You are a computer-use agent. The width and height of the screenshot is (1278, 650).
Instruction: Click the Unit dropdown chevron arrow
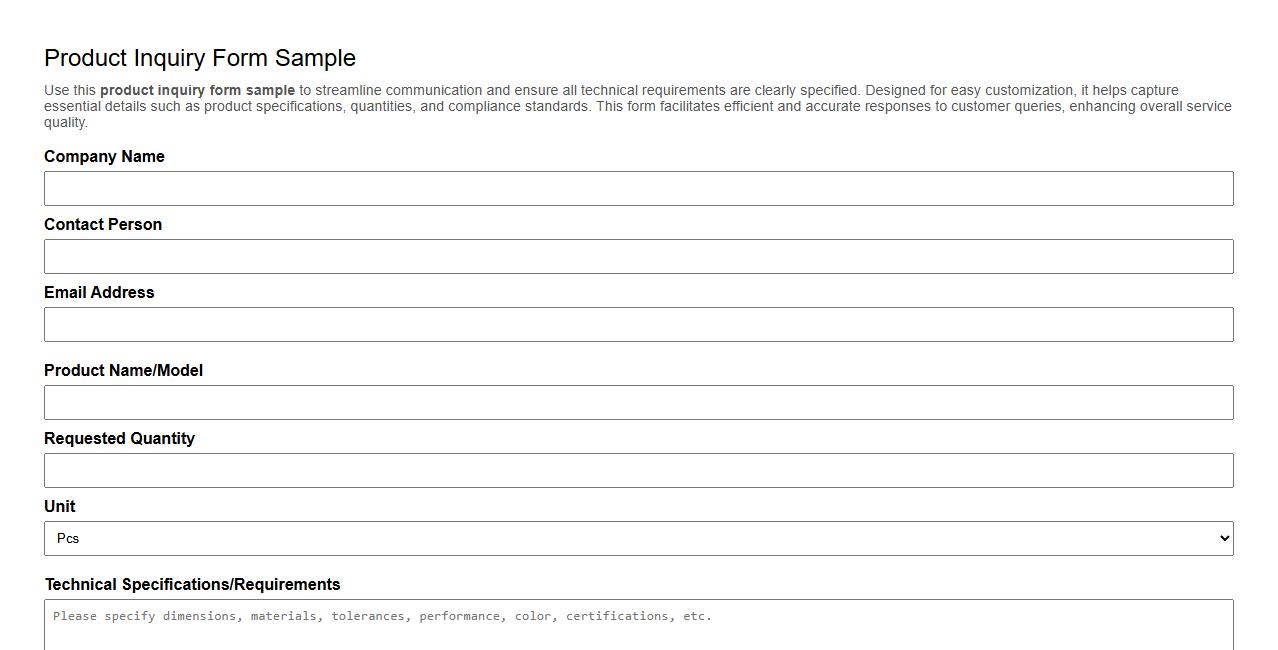1222,538
